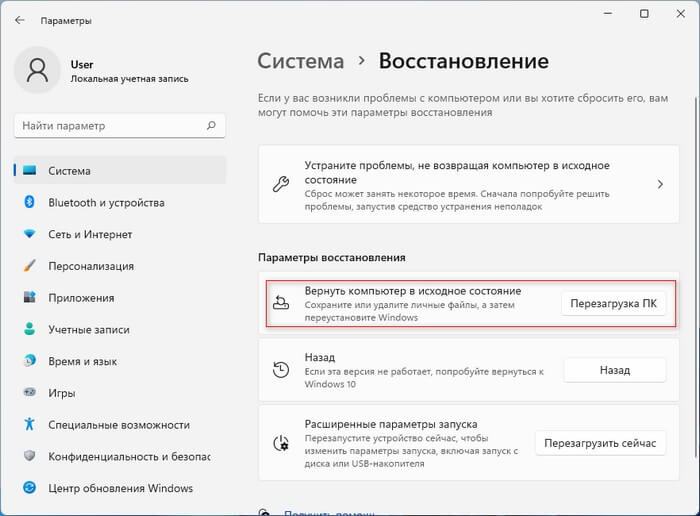The width and height of the screenshot is (700, 516).
Task: Click the Игры gamepad icon
Action: [x=29, y=392]
